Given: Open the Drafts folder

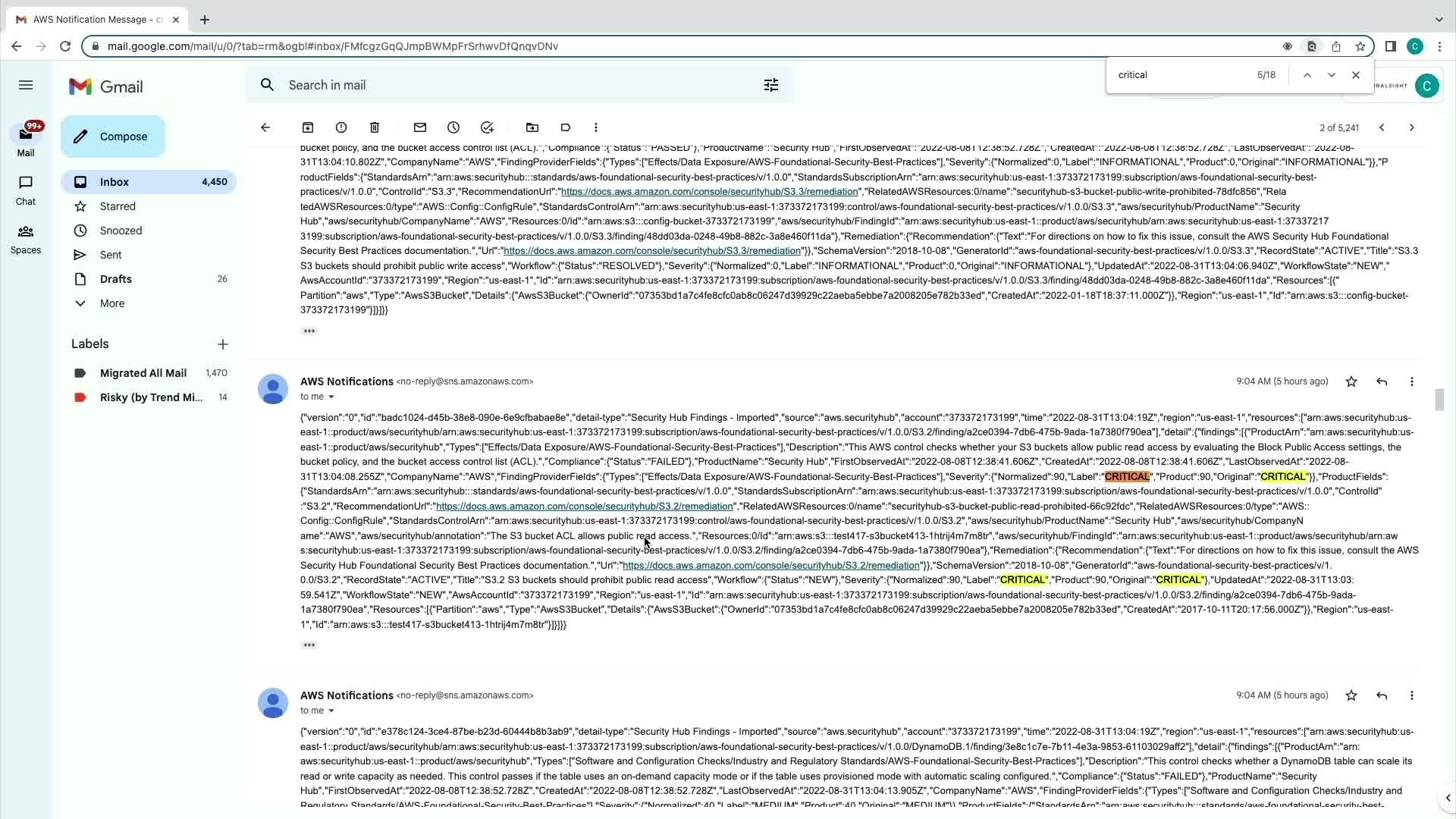Looking at the screenshot, I should [x=116, y=279].
